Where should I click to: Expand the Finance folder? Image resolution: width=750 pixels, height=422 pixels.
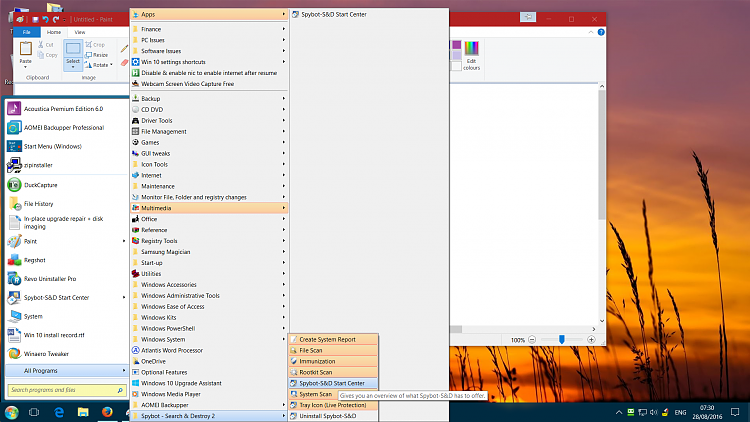[209, 29]
